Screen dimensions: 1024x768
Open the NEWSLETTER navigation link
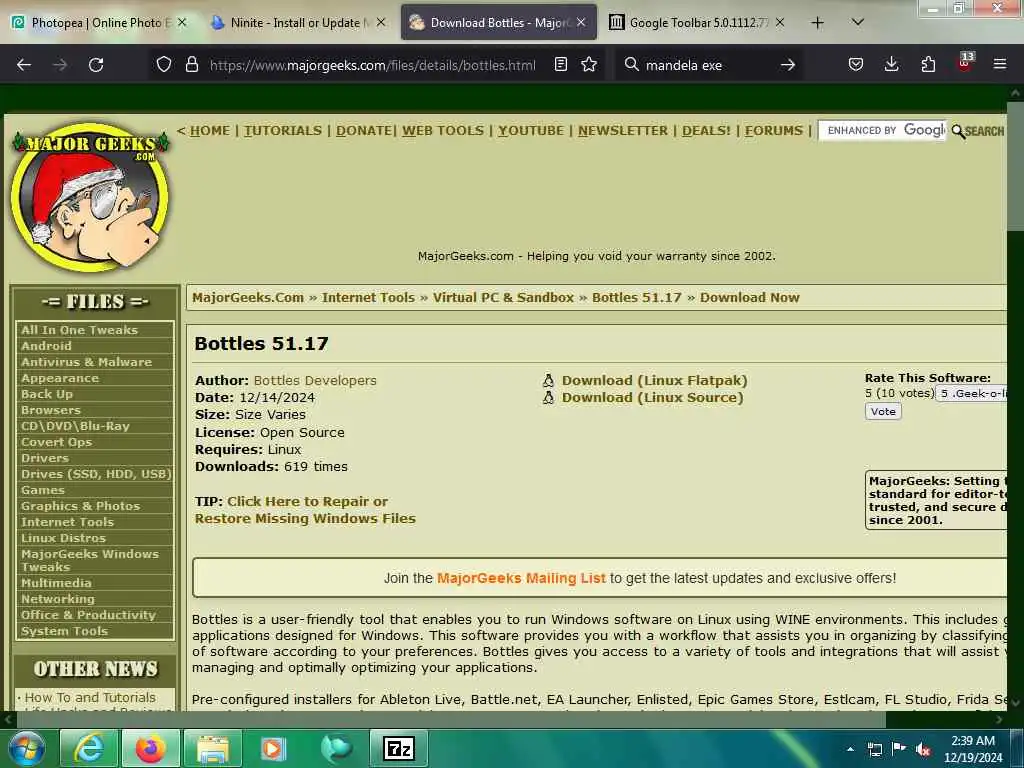coord(622,131)
